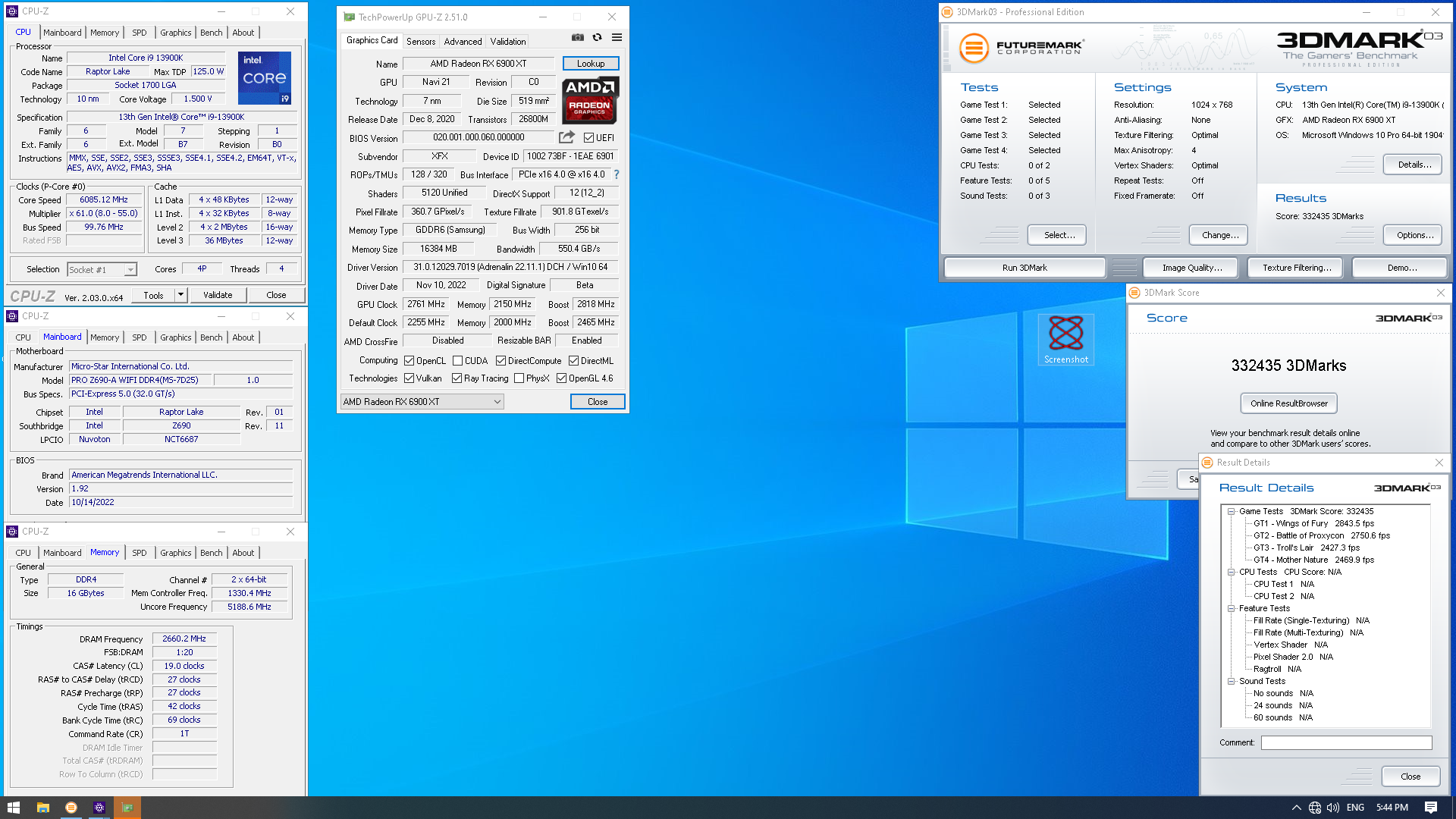Image resolution: width=1456 pixels, height=819 pixels.
Task: Click the GPU-Z refresh icon
Action: click(598, 37)
